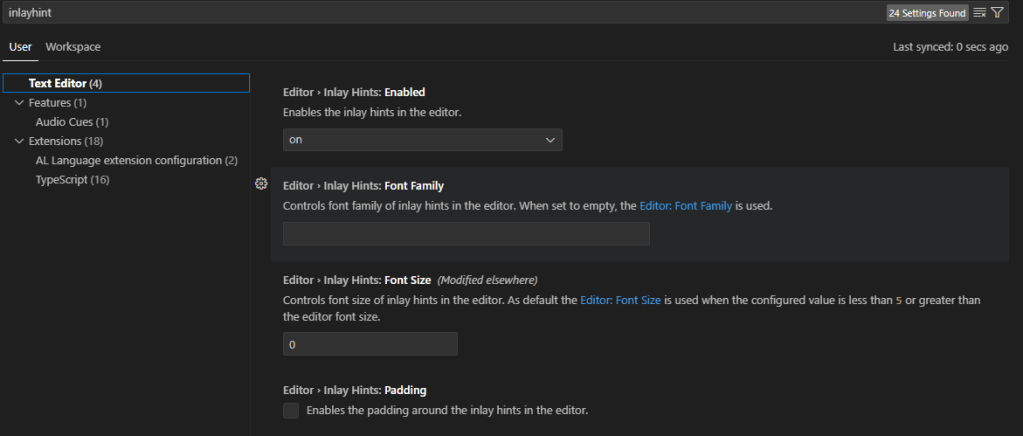Select Text Editor in settings tree
The height and width of the screenshot is (436, 1023).
pyautogui.click(x=65, y=83)
